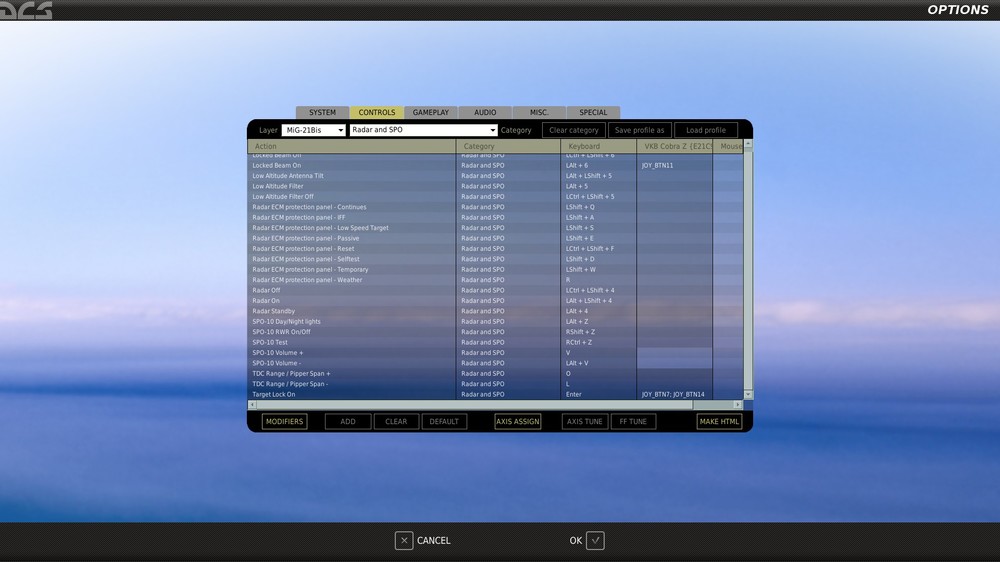Click the AXIS TUNE button
The height and width of the screenshot is (562, 1000).
pos(585,422)
